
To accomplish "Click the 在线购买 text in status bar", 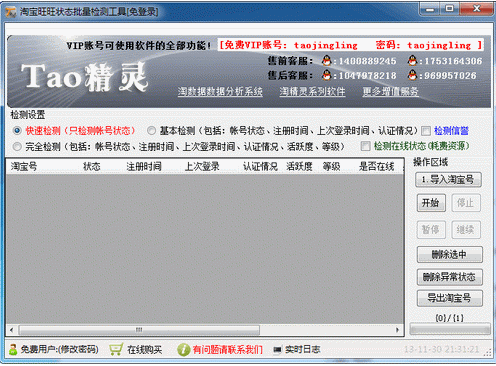I will pyautogui.click(x=145, y=349).
